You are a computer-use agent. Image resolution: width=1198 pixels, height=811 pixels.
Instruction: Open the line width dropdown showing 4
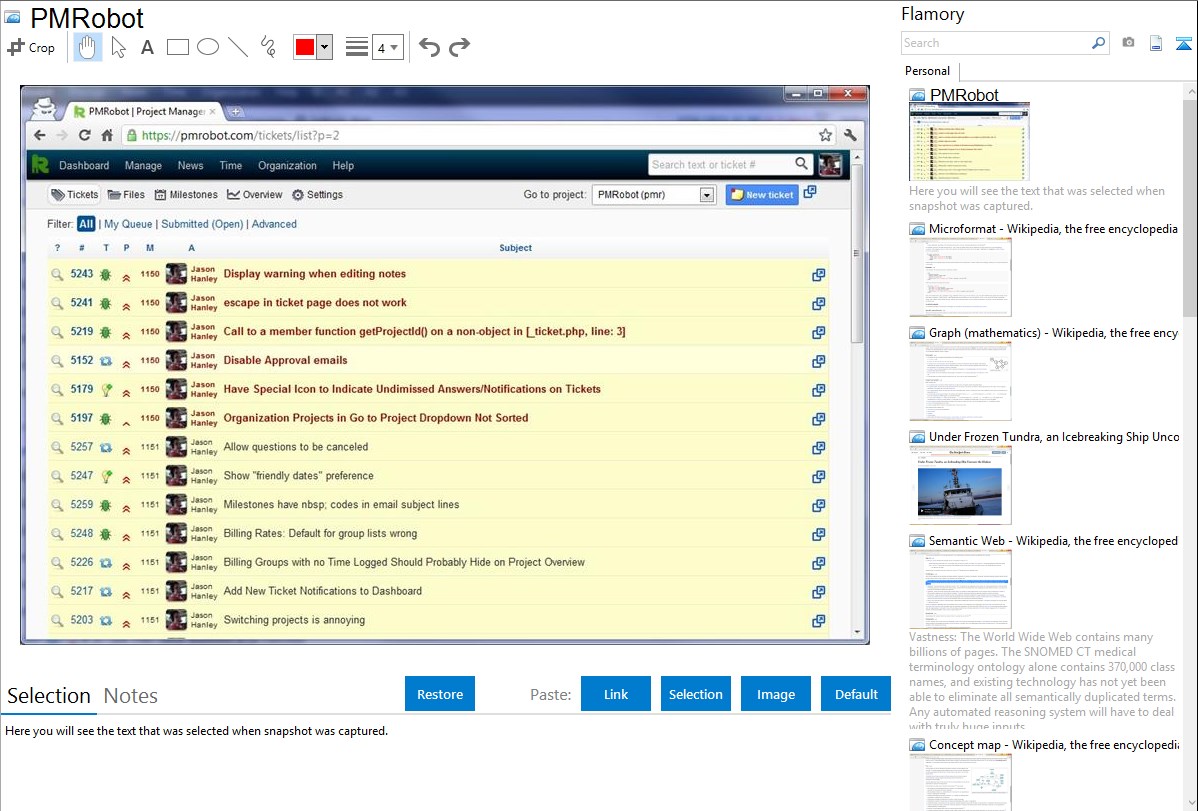[387, 48]
